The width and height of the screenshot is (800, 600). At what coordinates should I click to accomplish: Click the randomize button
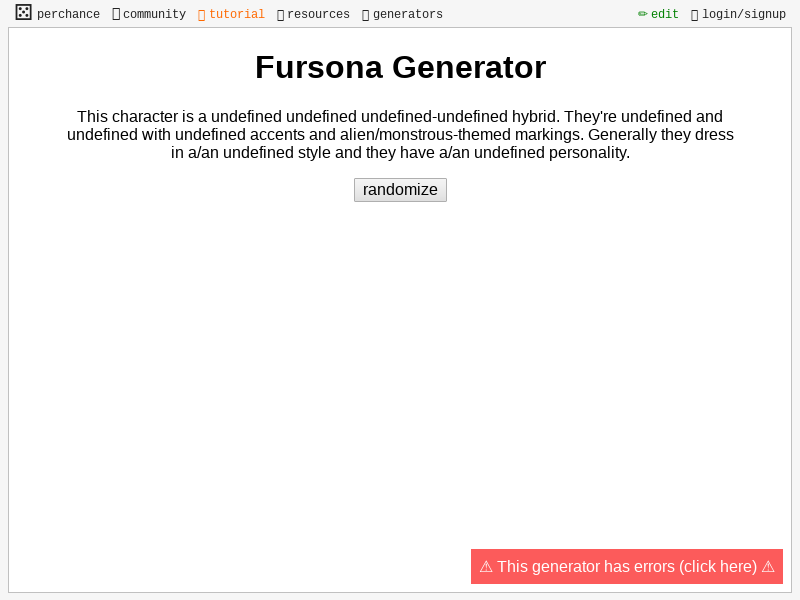click(400, 189)
